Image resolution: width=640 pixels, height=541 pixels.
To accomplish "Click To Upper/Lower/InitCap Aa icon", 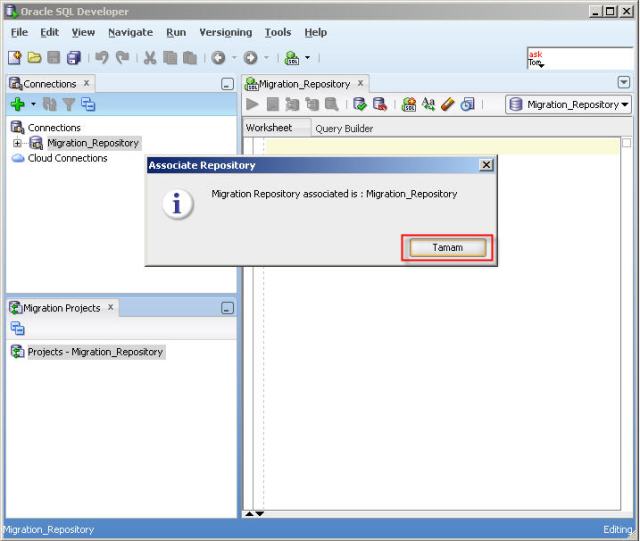I will tap(428, 105).
